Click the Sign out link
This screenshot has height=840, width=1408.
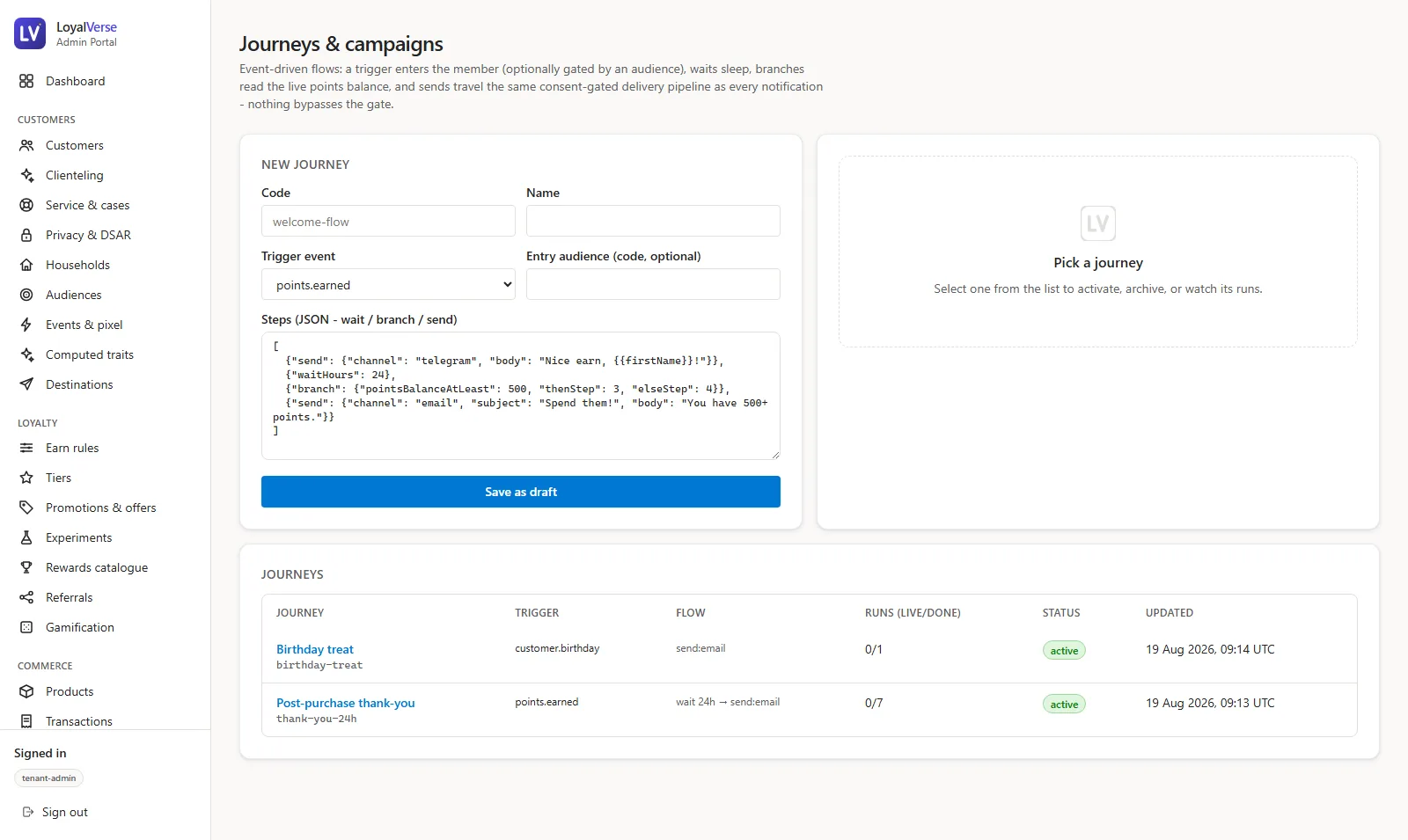click(55, 812)
